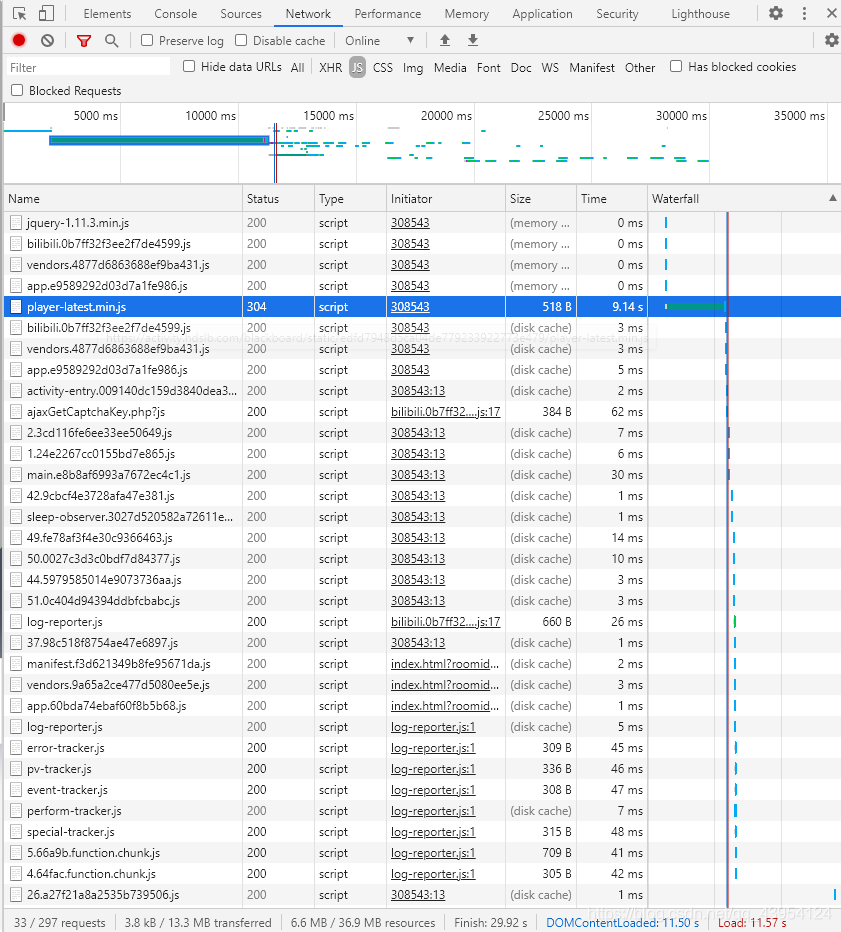Click file icon of jquery-1.11.3.min.js row
The image size is (841, 932).
click(x=16, y=223)
